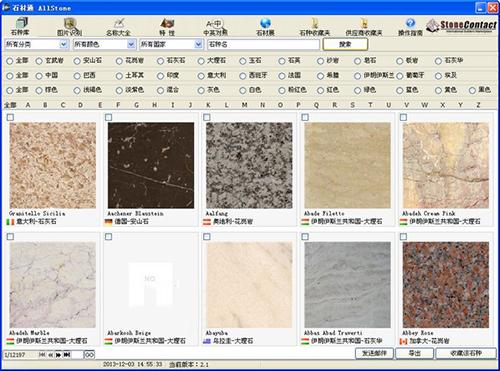Click Austria flag under Aalfang
Screen dimensions: 500x371
pos(207,222)
